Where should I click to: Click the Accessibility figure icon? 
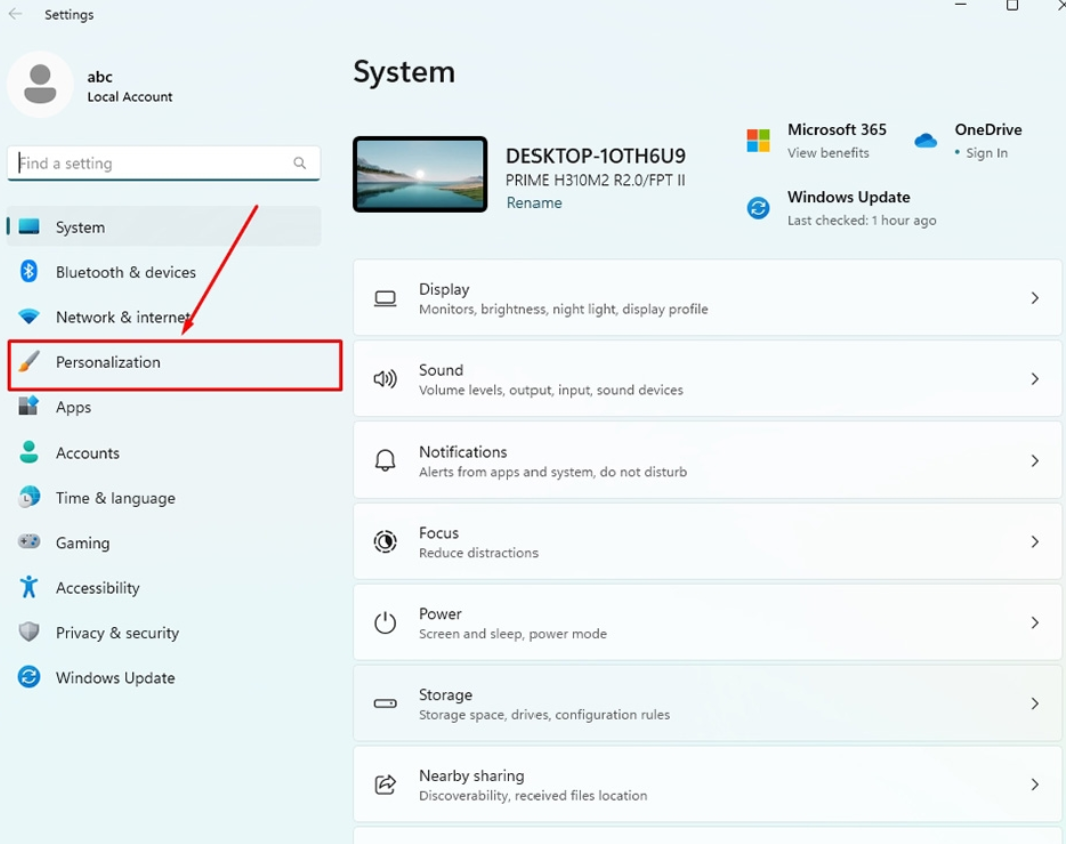click(29, 587)
